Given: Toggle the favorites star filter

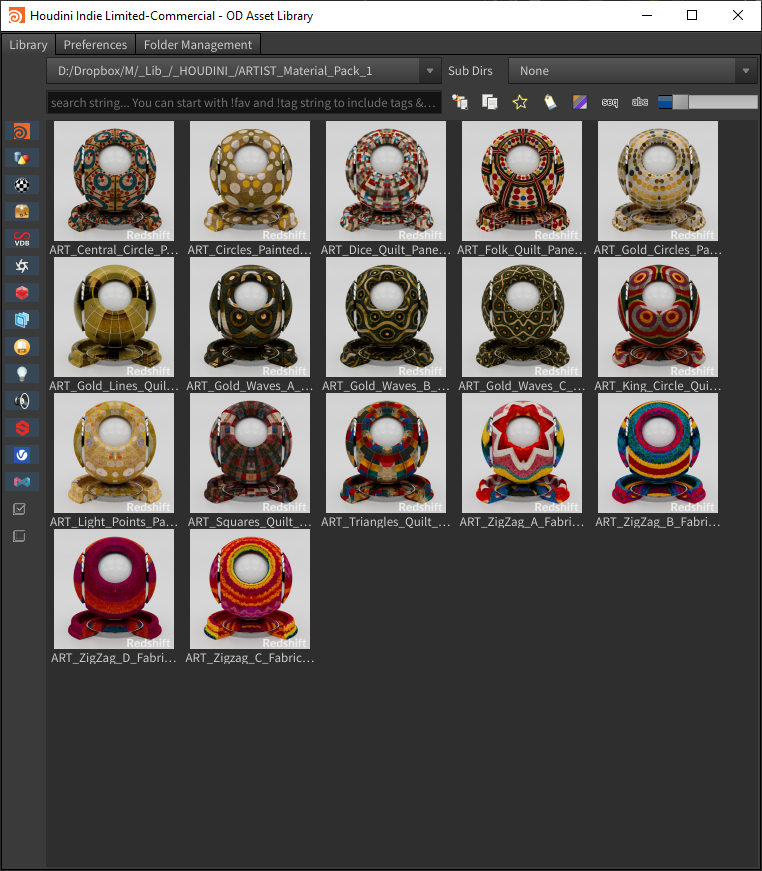Looking at the screenshot, I should click(x=520, y=102).
